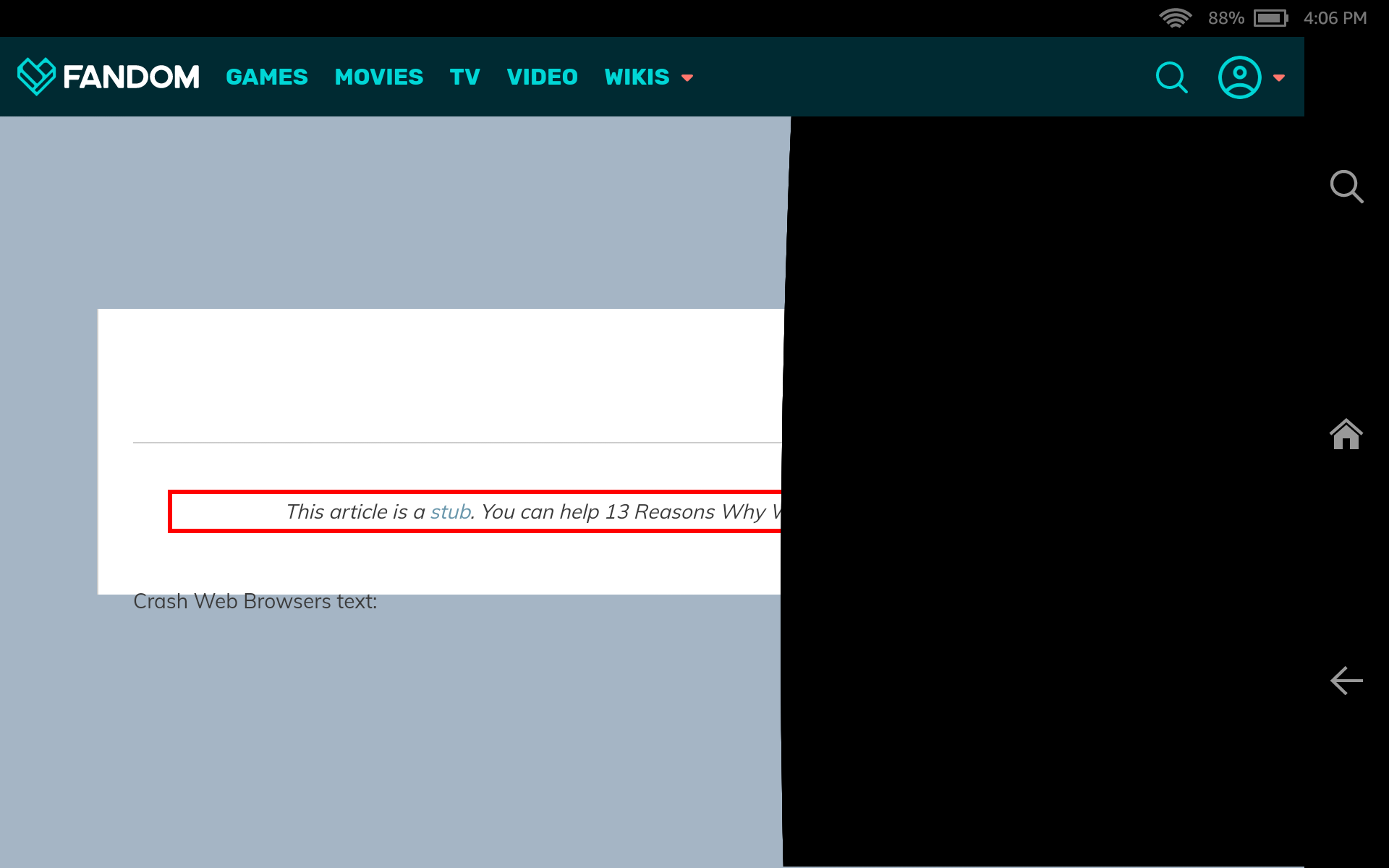Click the FANDOM wordmark text
The width and height of the screenshot is (1389, 868).
pos(131,77)
